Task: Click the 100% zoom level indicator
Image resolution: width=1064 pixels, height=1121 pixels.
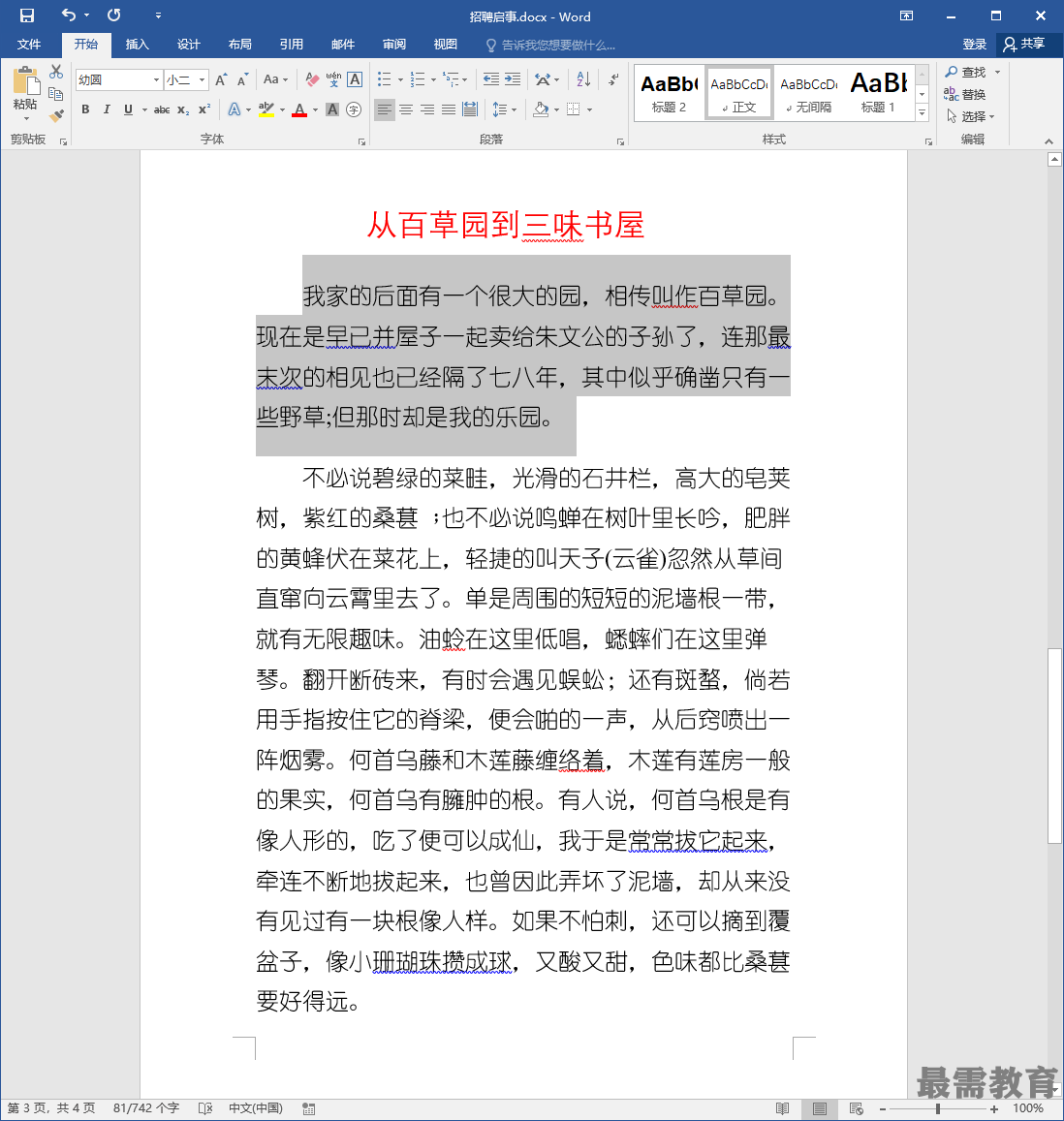Action: tap(1027, 1108)
